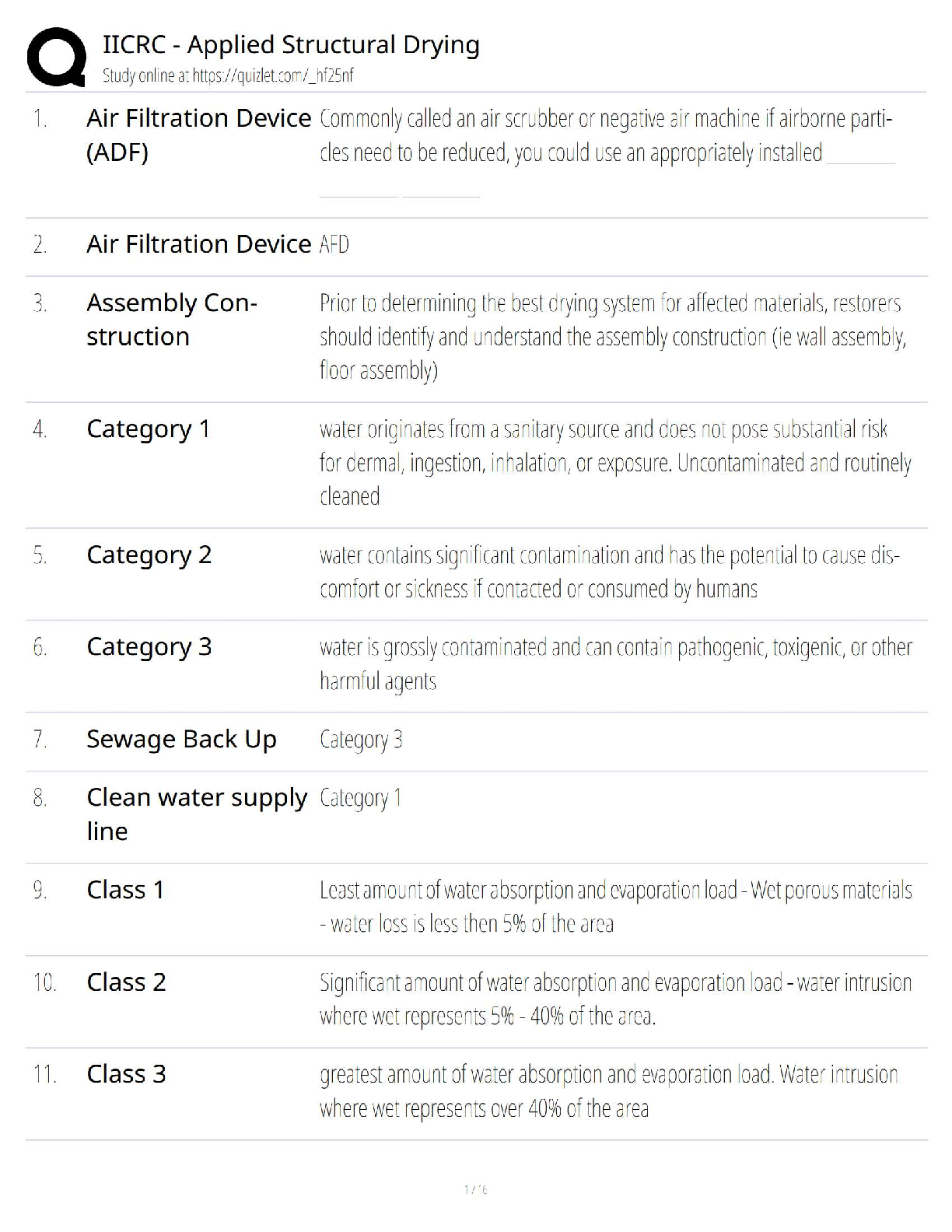Click the AFD definition text
952x1232 pixels.
334,245
